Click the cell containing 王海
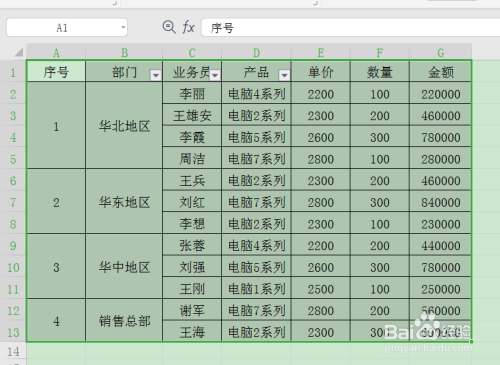 point(192,332)
